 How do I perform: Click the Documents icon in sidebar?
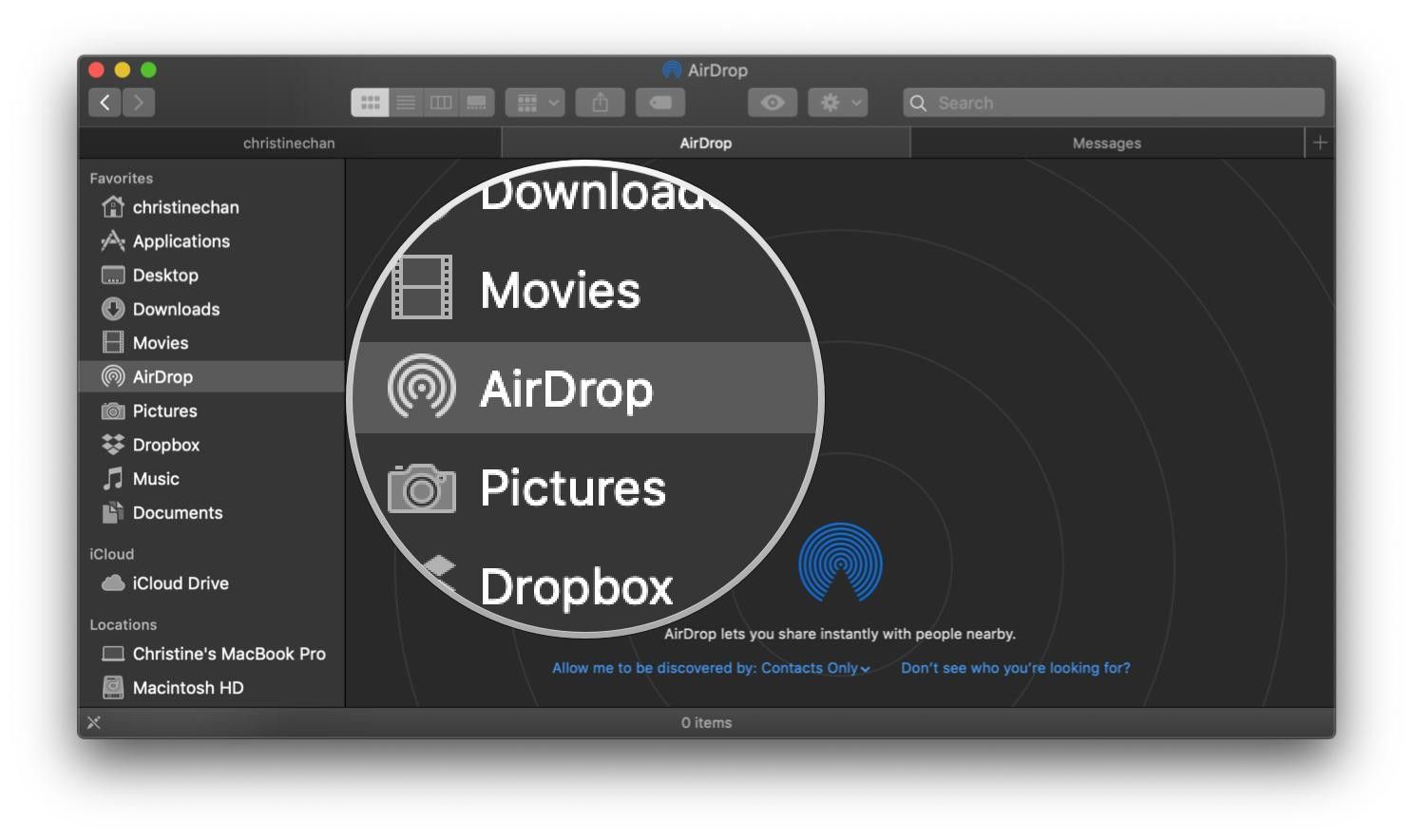coord(113,512)
